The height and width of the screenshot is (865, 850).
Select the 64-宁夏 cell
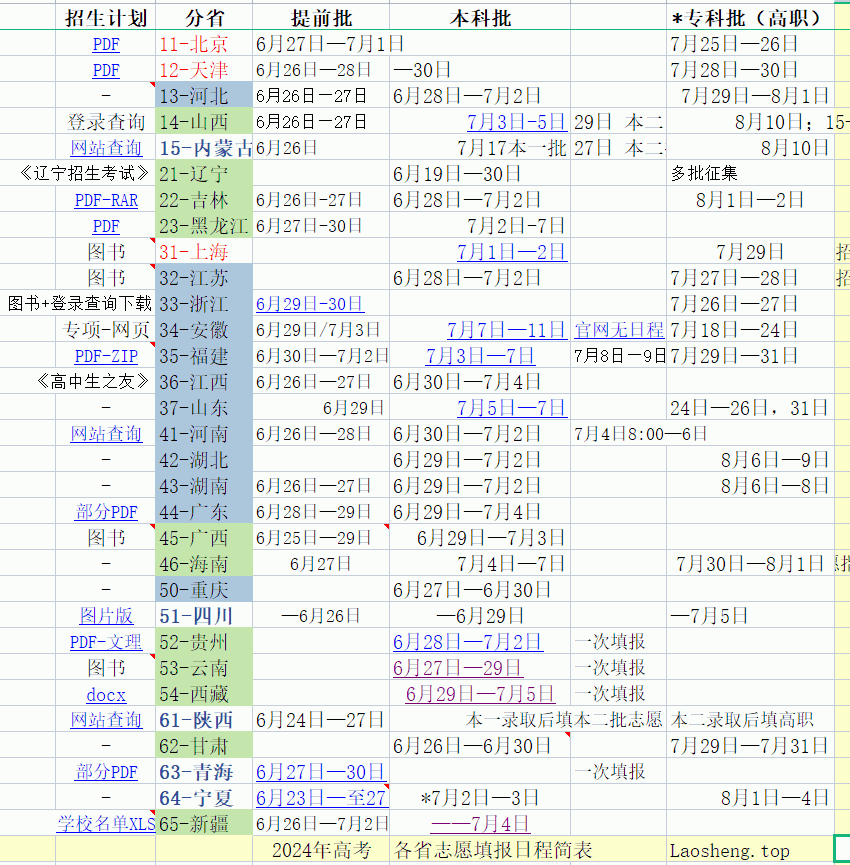204,798
